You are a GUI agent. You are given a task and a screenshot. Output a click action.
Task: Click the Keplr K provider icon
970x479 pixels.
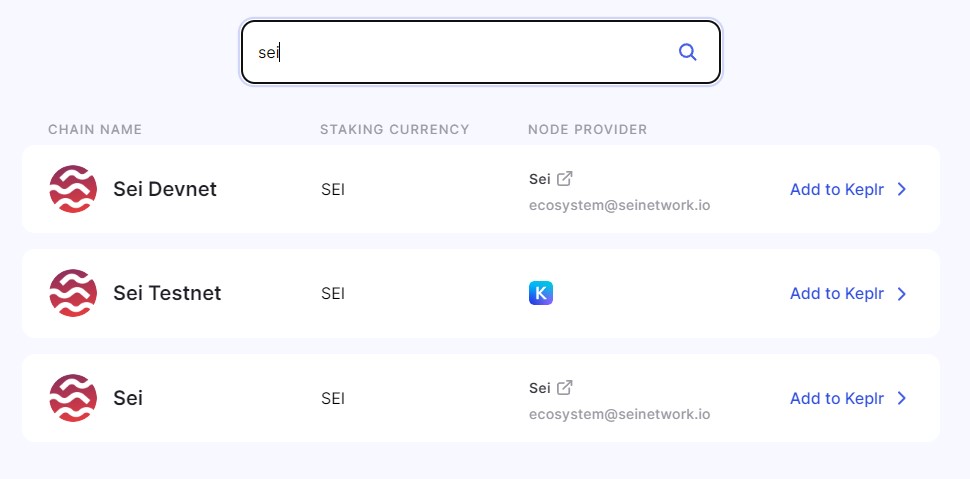click(541, 293)
